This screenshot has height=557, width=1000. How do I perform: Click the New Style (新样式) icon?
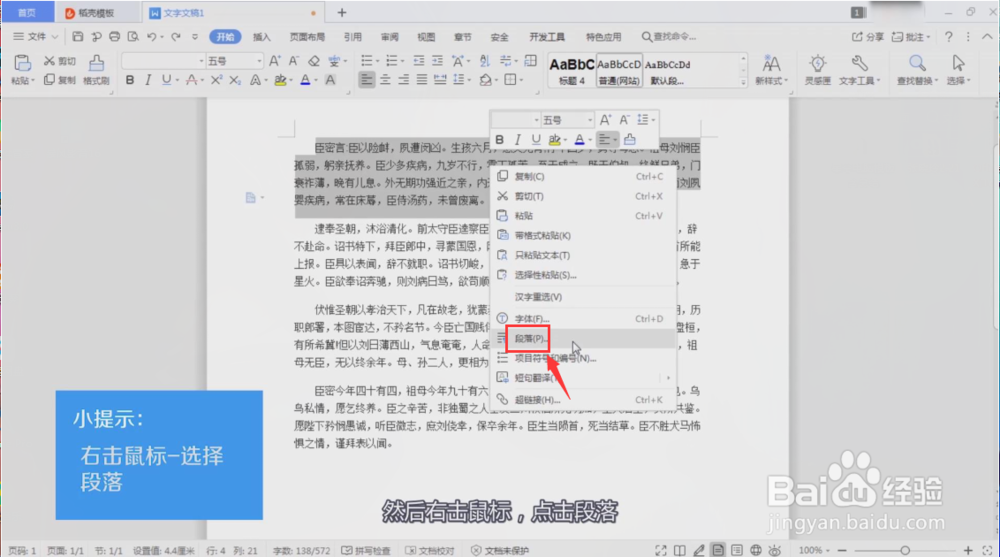pyautogui.click(x=771, y=70)
